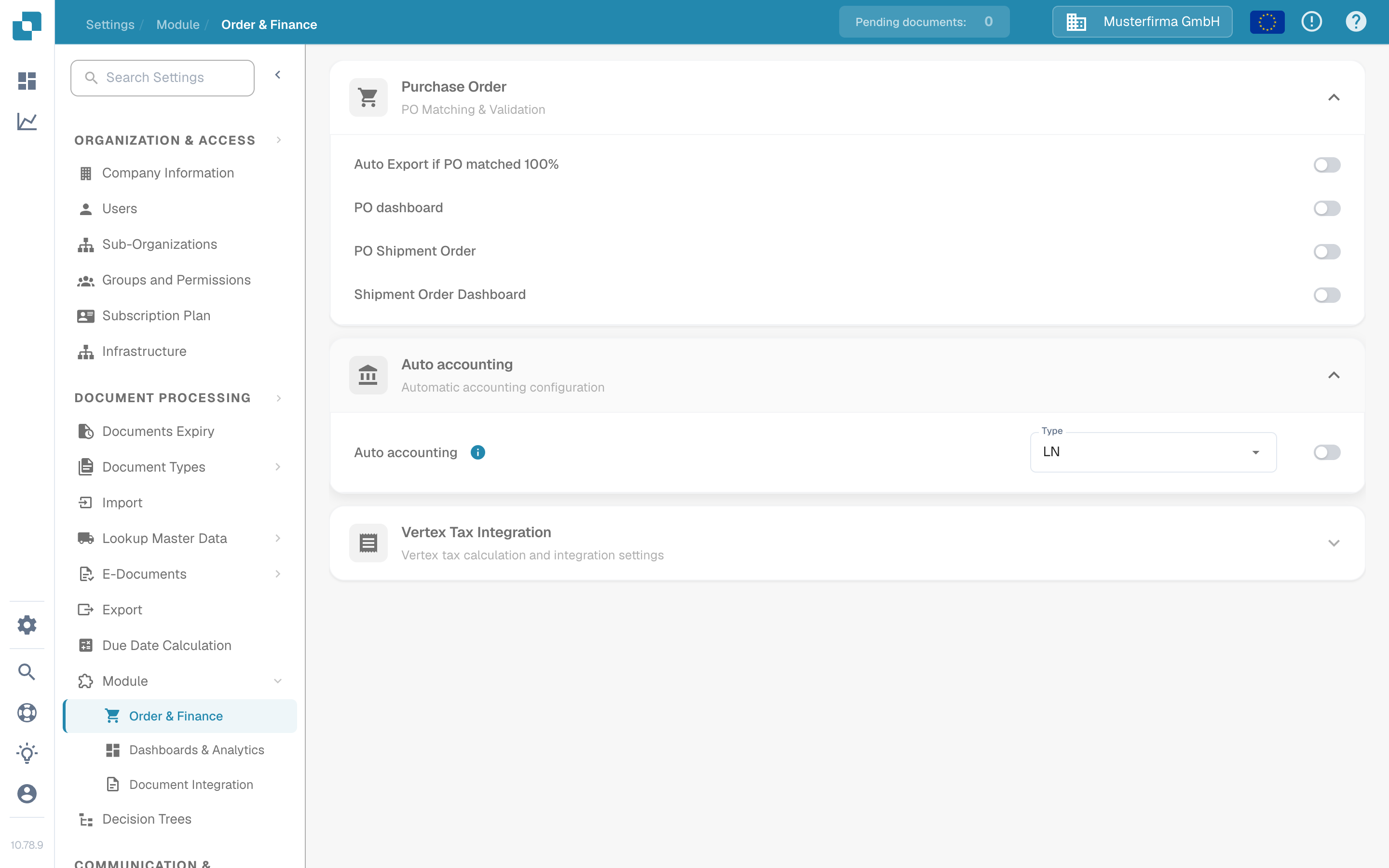Screen dimensions: 1389x868
Task: Expand the Vertex Tax Integration panel
Action: [1334, 543]
